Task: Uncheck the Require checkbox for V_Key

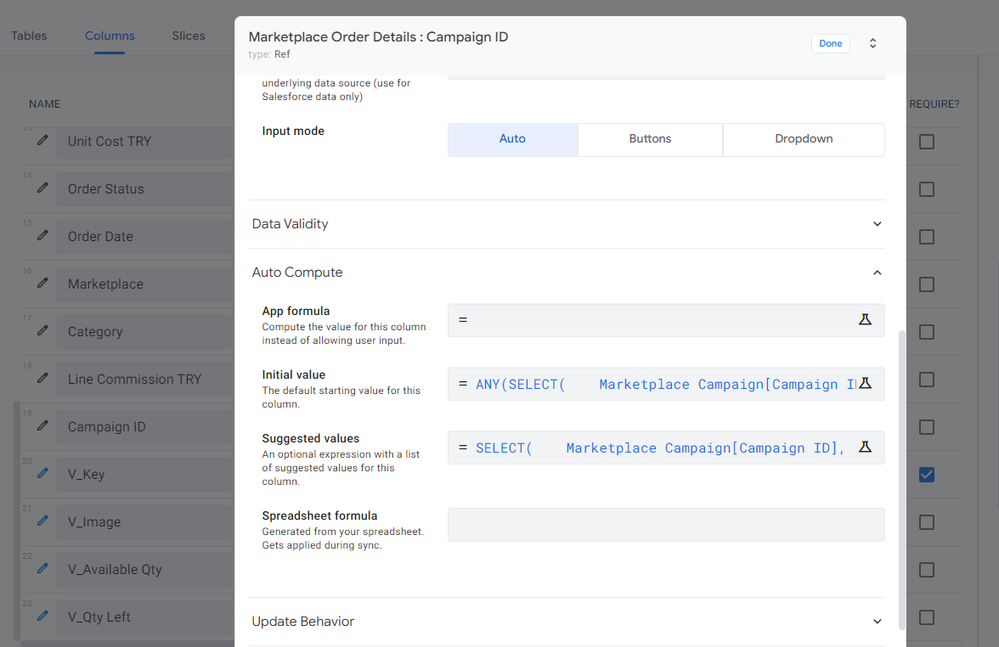Action: tap(926, 474)
